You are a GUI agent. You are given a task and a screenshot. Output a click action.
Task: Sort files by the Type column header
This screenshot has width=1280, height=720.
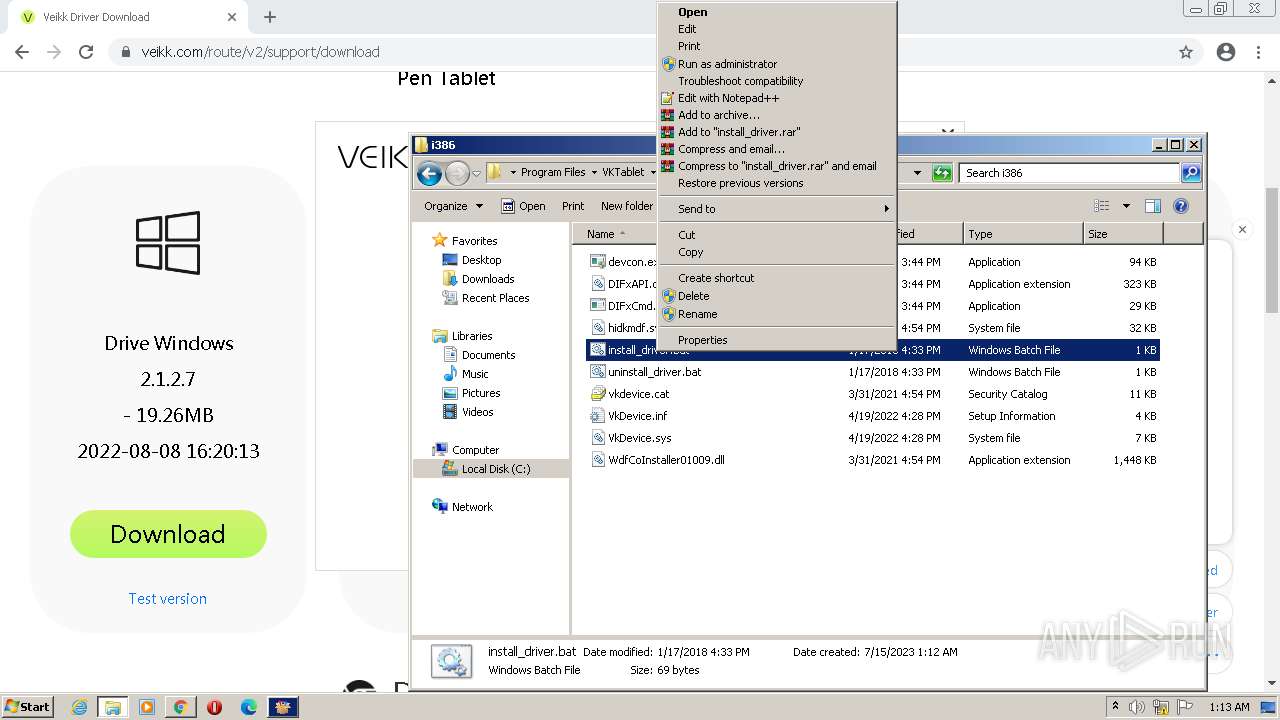point(1023,234)
